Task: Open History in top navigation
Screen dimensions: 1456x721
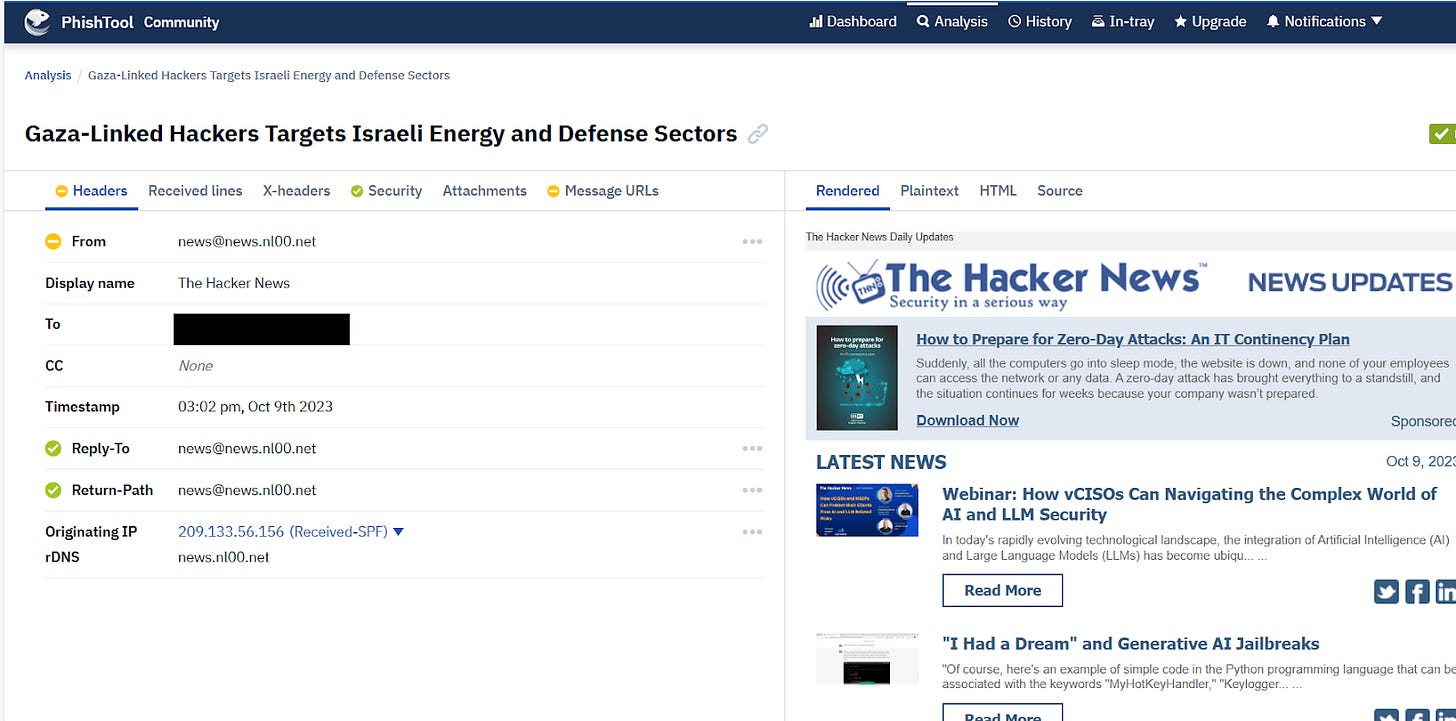Action: click(x=1040, y=21)
